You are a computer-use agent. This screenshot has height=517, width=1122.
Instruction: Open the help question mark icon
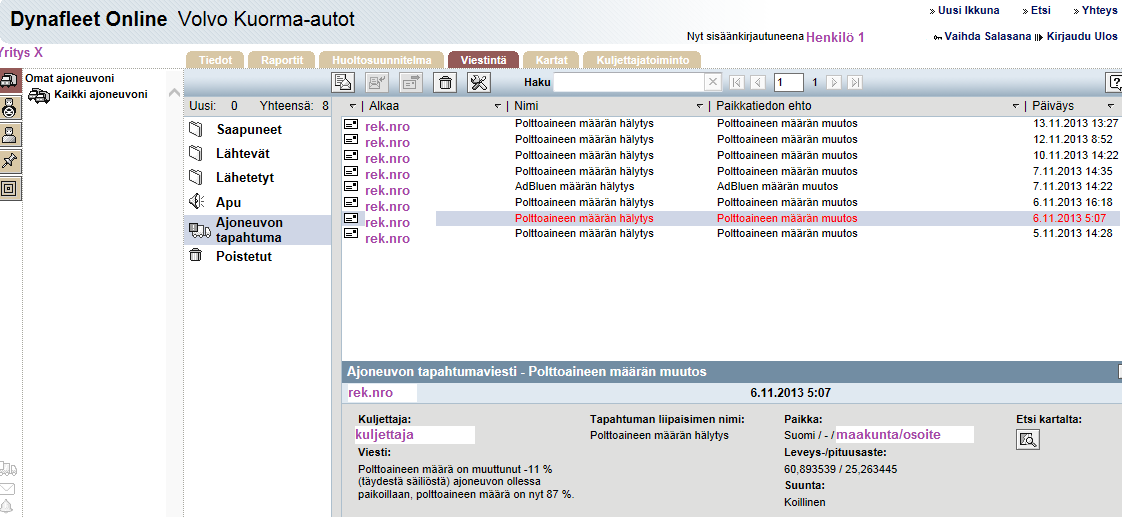(1114, 82)
